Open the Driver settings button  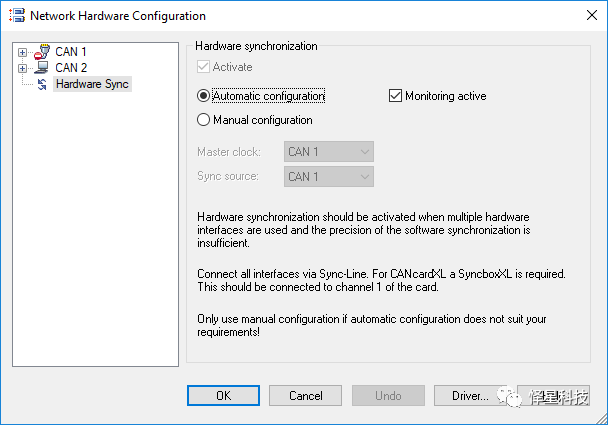(x=470, y=395)
